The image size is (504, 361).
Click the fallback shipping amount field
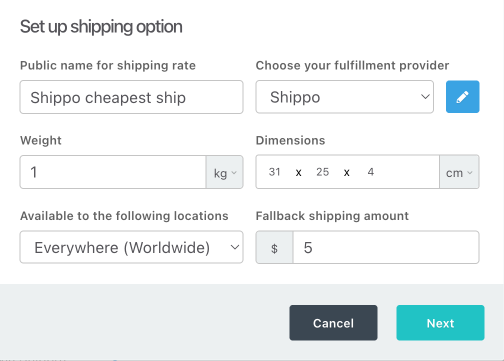(386, 247)
